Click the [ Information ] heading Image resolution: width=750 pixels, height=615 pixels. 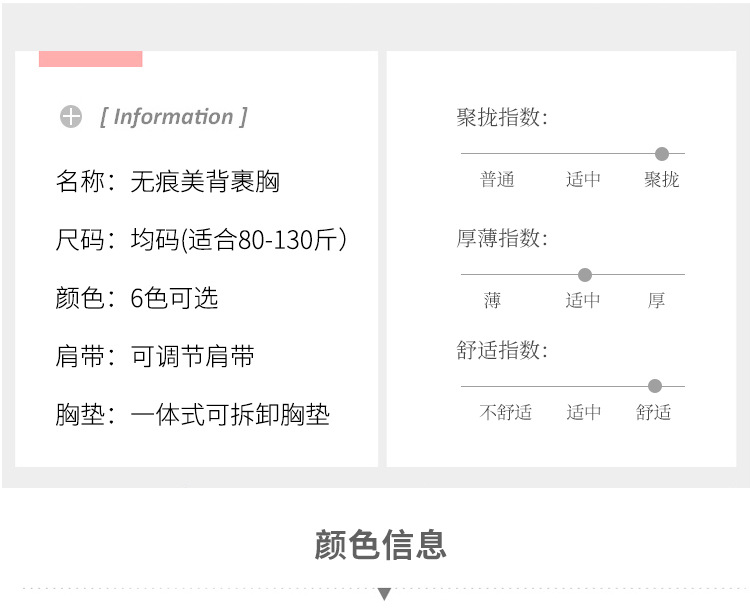coord(174,117)
